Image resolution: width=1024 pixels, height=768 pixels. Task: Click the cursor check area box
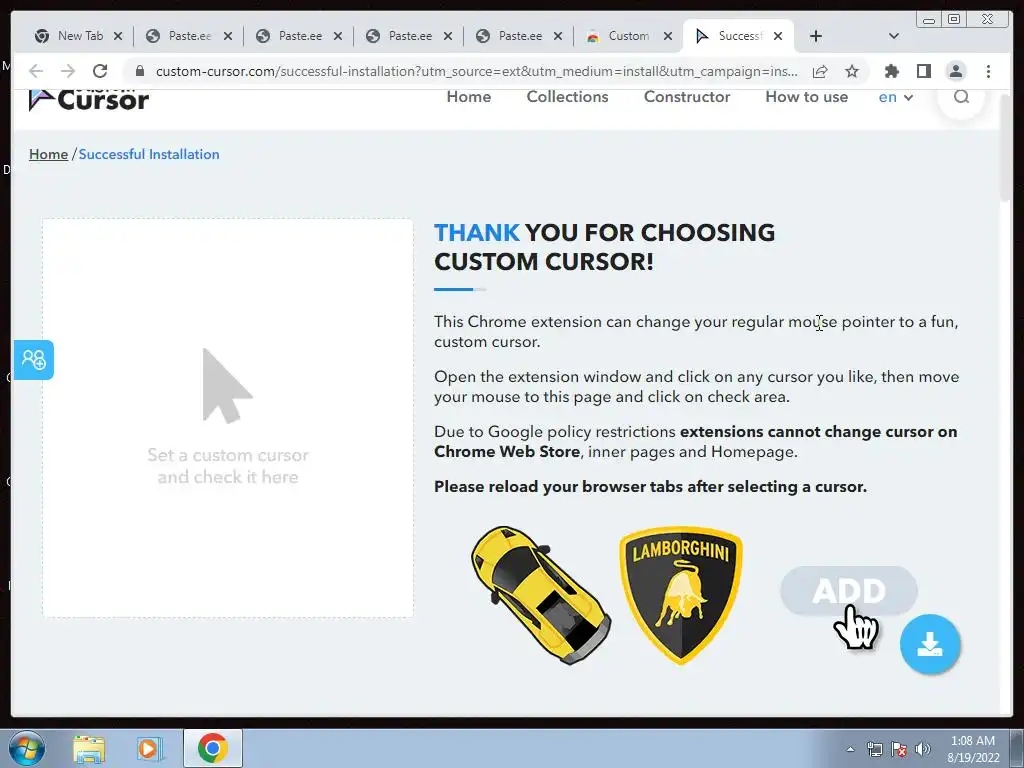[x=228, y=418]
